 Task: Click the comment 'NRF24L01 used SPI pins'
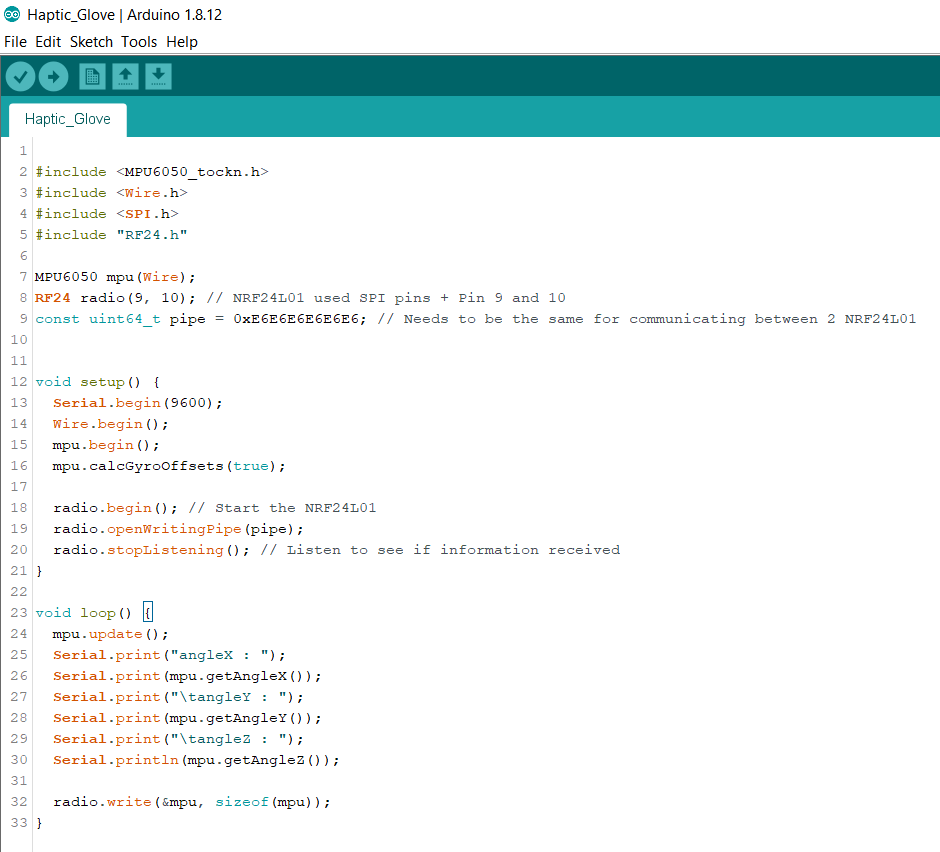[x=332, y=298]
